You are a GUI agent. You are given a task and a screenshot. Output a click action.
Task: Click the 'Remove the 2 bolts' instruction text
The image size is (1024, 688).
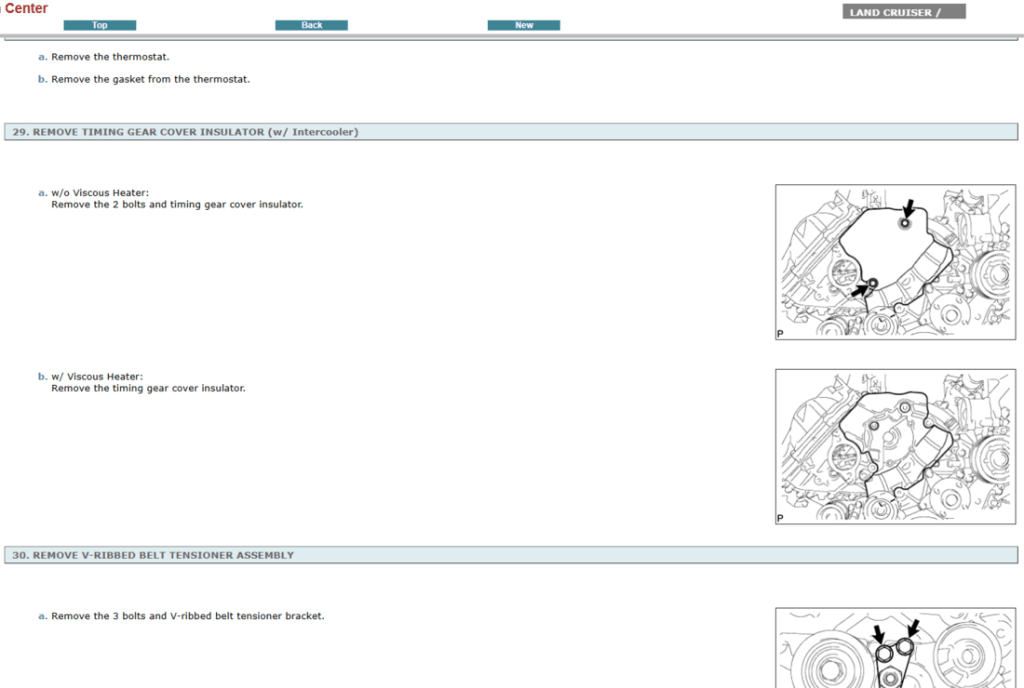pyautogui.click(x=176, y=204)
